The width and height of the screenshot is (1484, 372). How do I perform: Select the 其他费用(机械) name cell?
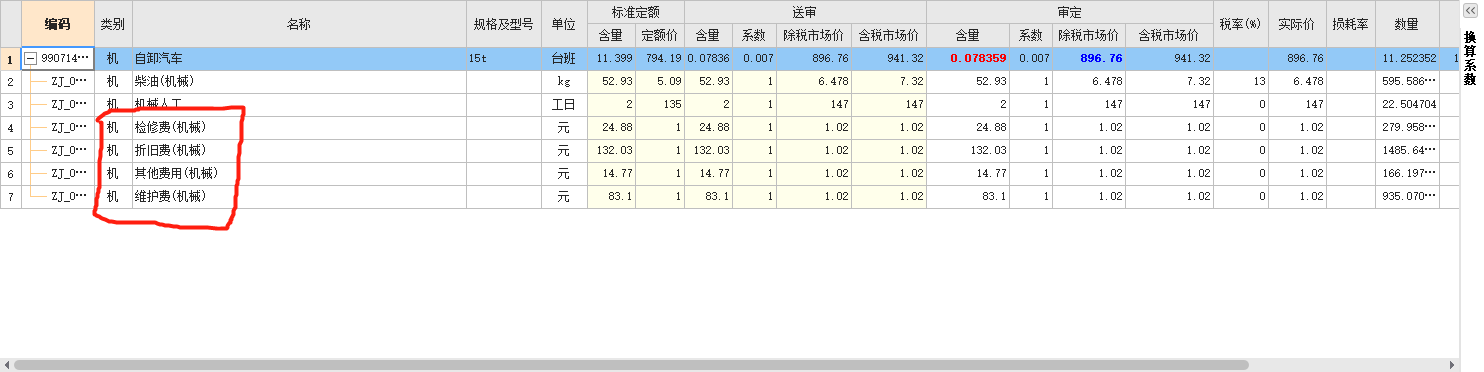pyautogui.click(x=299, y=173)
